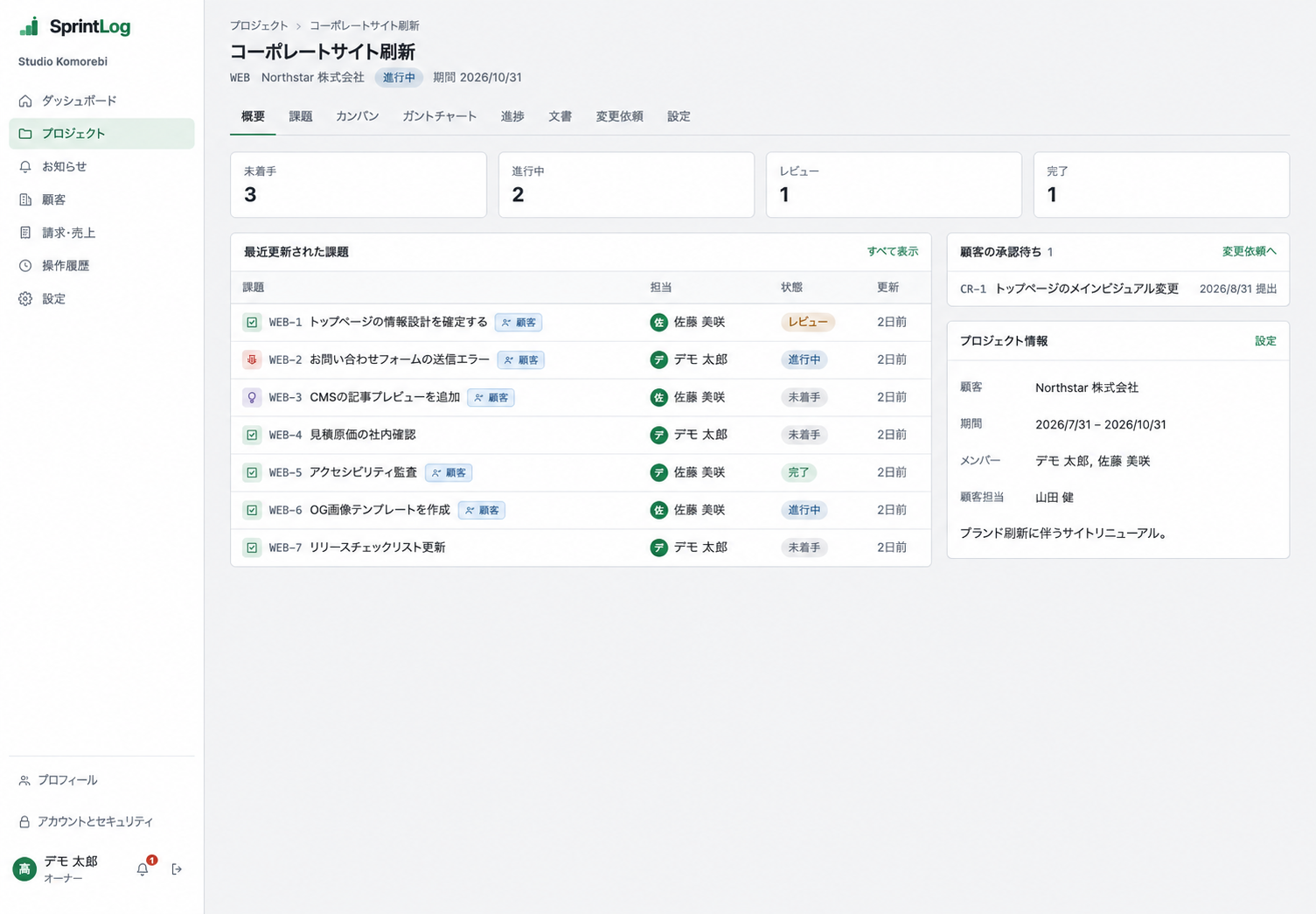The height and width of the screenshot is (914, 1316).
Task: Switch to the カンバン tab
Action: [357, 116]
